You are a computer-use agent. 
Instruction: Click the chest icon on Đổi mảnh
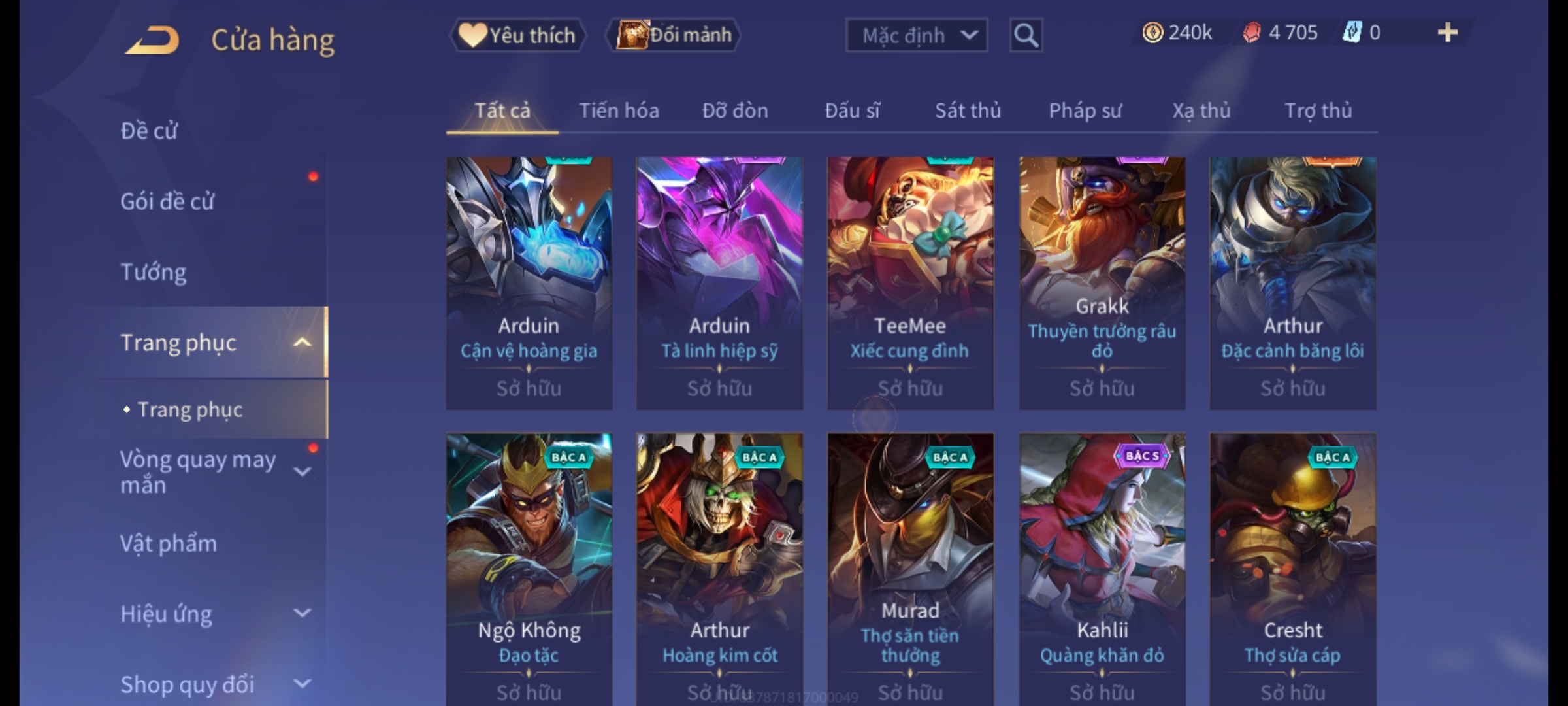pos(632,34)
